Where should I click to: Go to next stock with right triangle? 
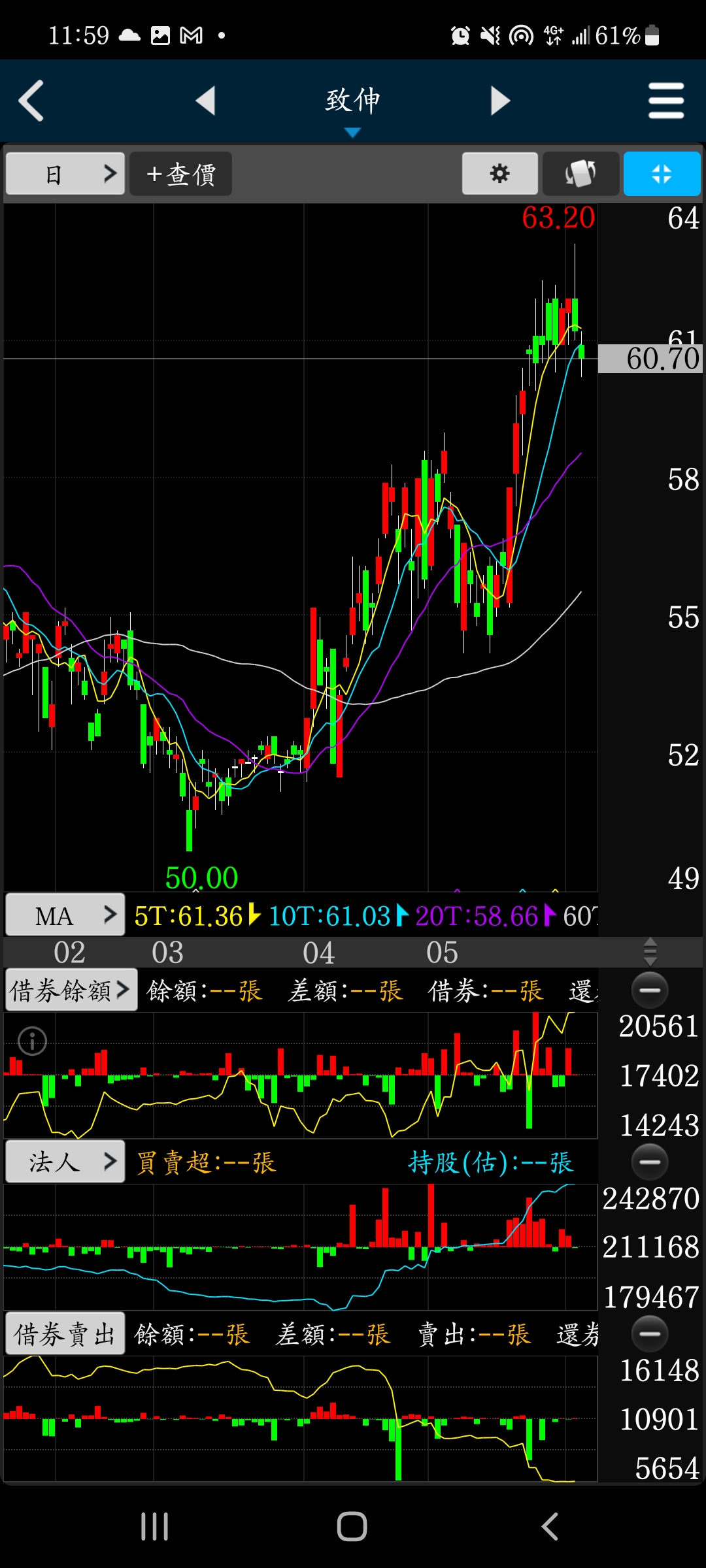click(x=500, y=101)
